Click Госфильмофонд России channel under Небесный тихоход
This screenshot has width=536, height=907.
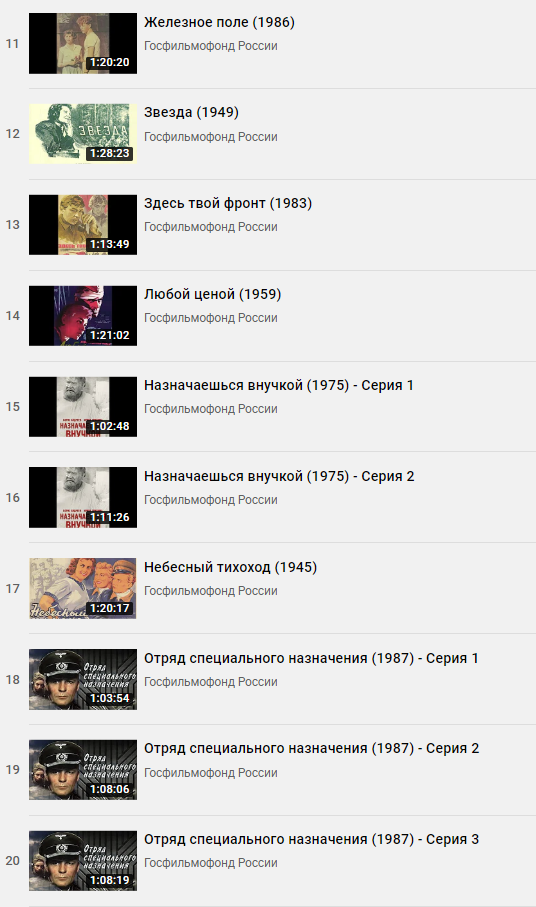click(x=210, y=591)
